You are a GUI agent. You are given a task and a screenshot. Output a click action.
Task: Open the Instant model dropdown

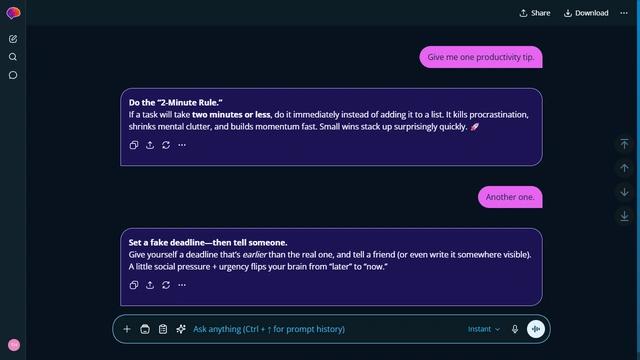coord(484,329)
